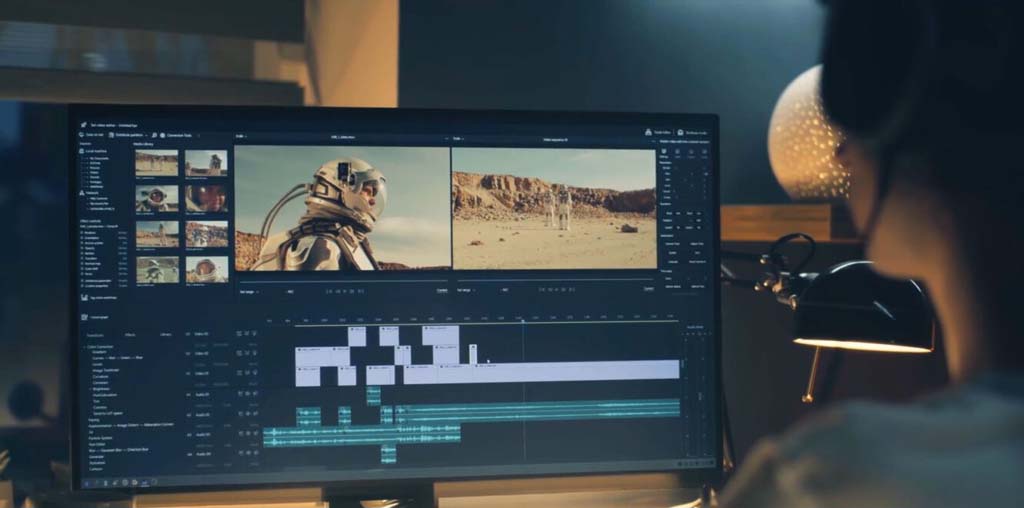The image size is (1024, 508).
Task: Open the Conversion Tools toolbar icon
Action: pos(163,135)
